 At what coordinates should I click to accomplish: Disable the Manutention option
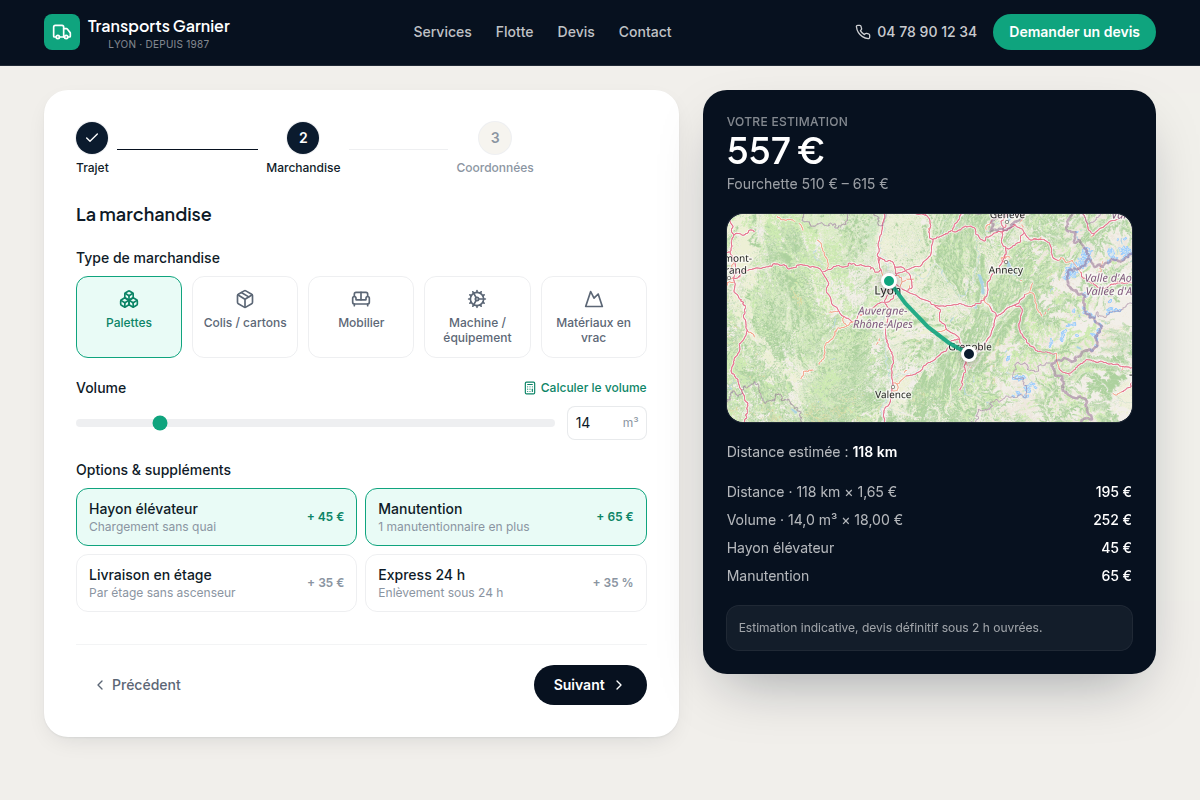point(506,517)
